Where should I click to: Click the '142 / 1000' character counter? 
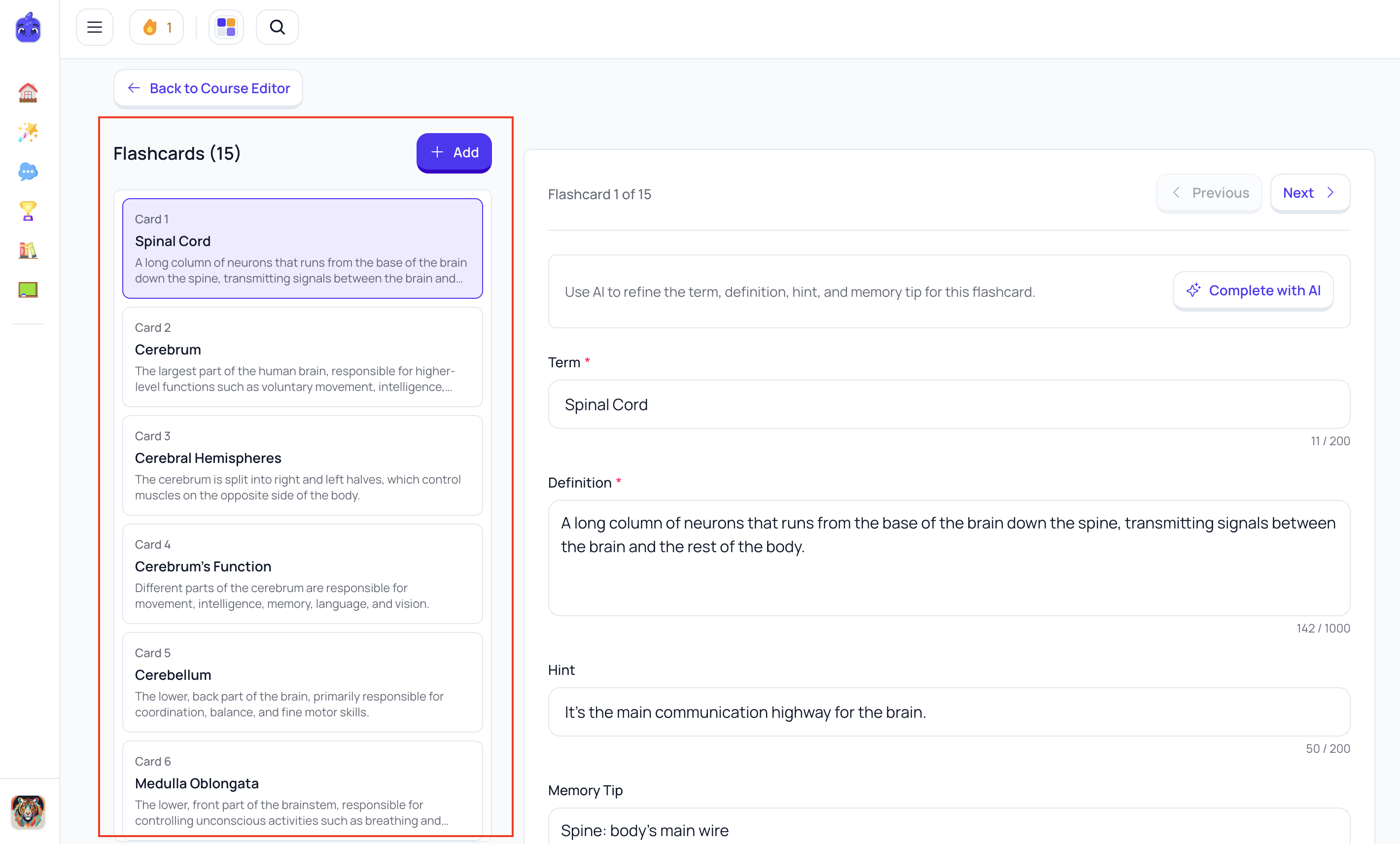1323,629
